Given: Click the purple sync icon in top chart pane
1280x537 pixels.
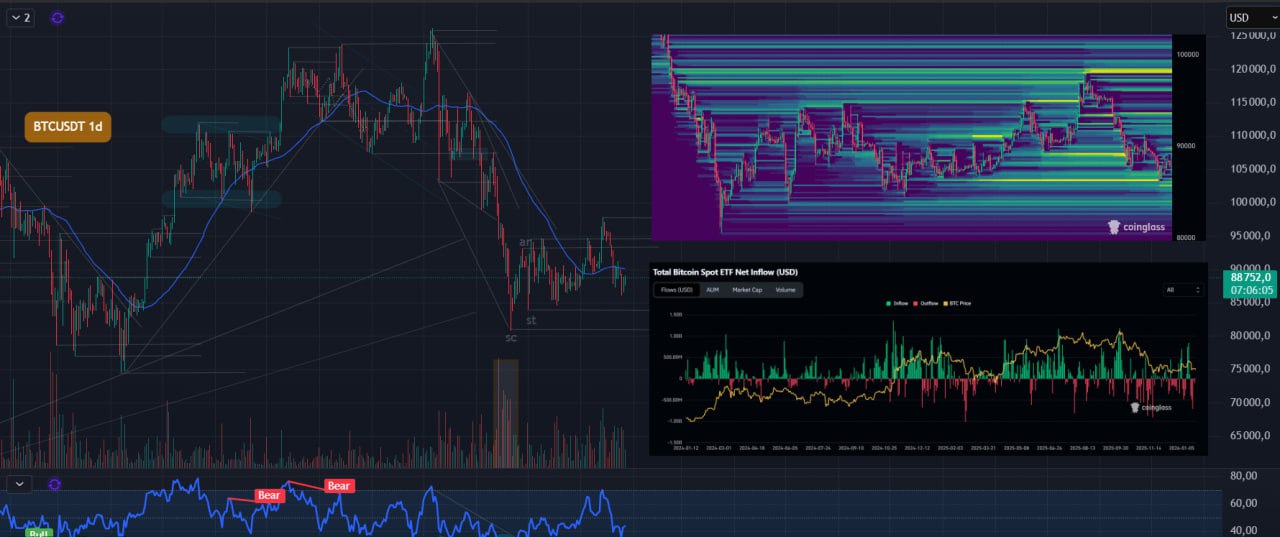Looking at the screenshot, I should [58, 18].
